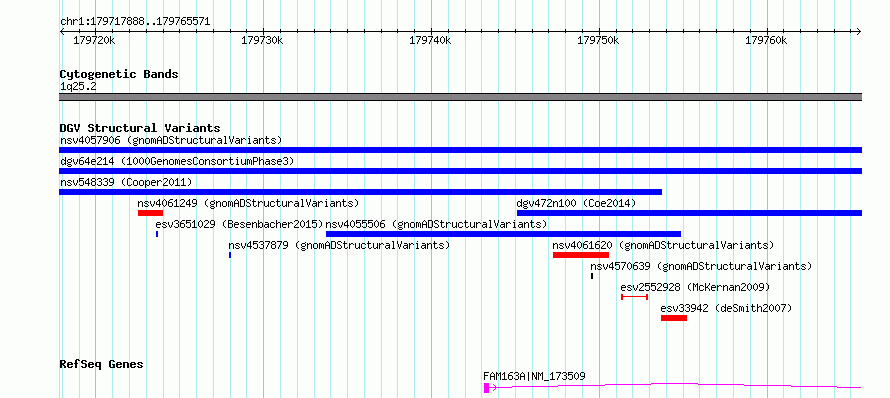Select the blue bar under nsv4057906

(460, 150)
